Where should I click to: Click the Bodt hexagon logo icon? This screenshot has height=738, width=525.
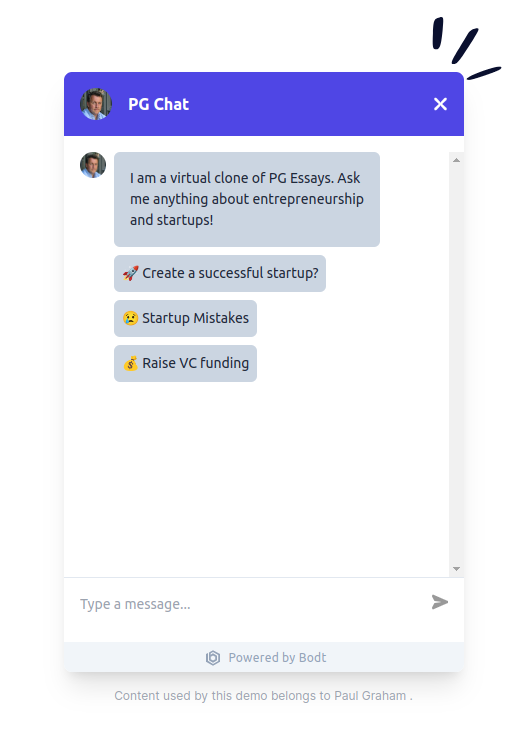click(x=213, y=658)
